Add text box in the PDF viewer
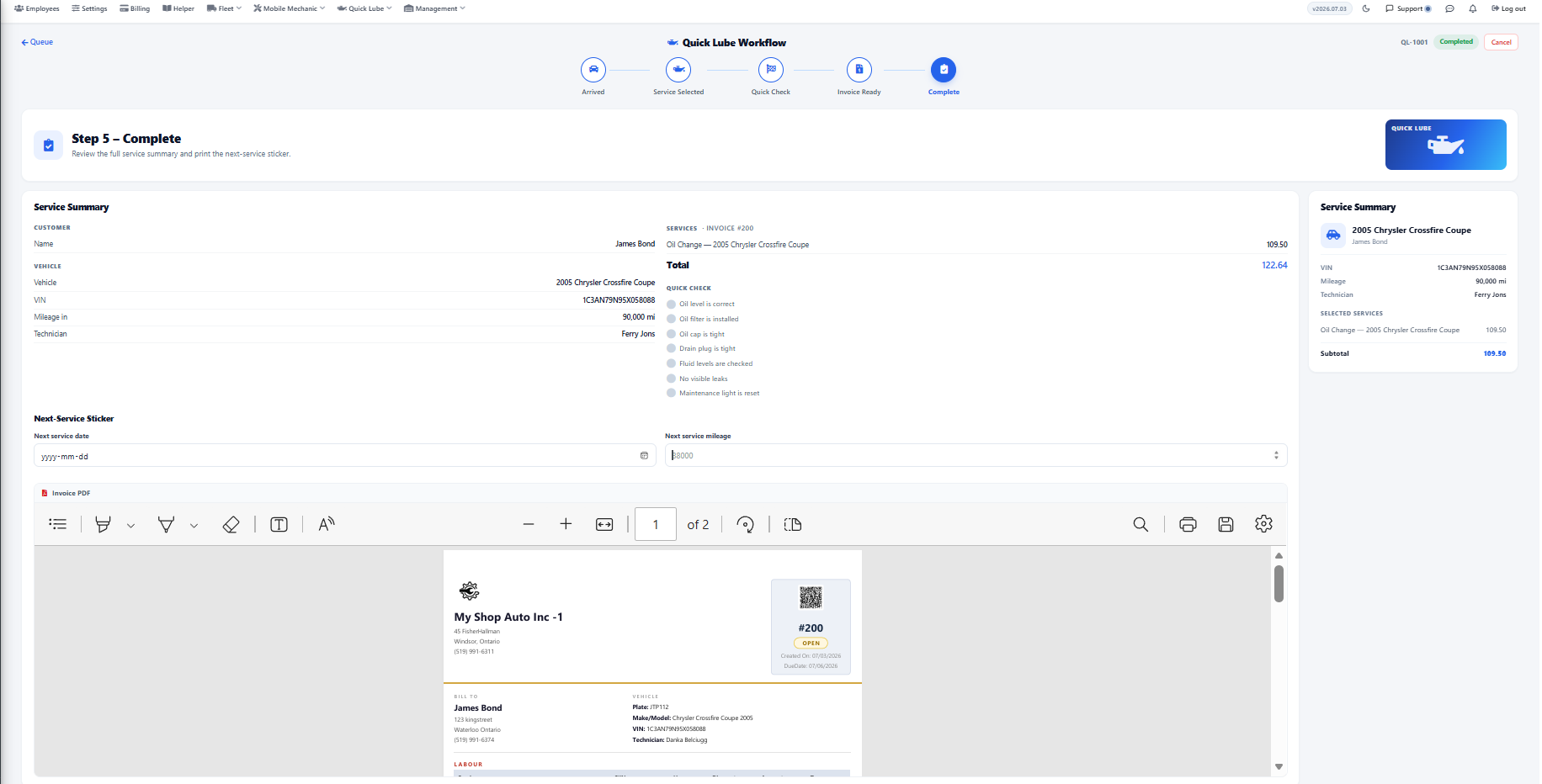1542x784 pixels. (279, 524)
